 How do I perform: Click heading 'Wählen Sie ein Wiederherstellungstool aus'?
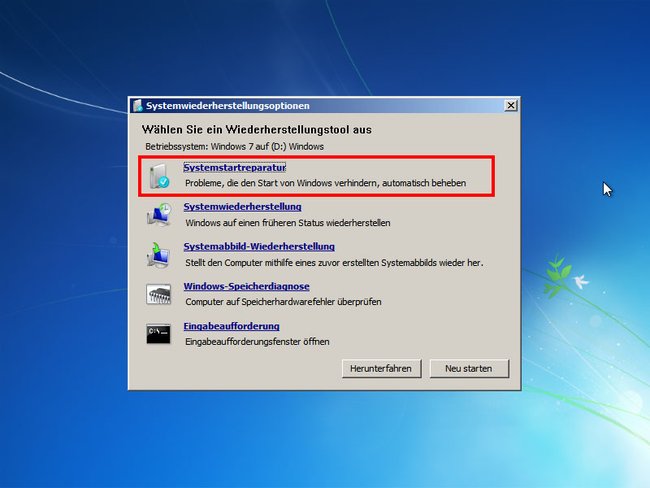257,130
